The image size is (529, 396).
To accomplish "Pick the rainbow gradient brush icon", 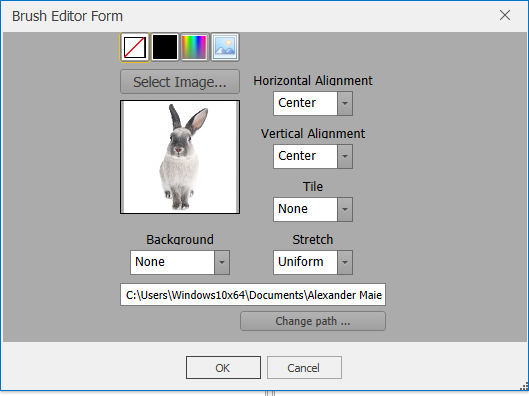I will point(194,48).
